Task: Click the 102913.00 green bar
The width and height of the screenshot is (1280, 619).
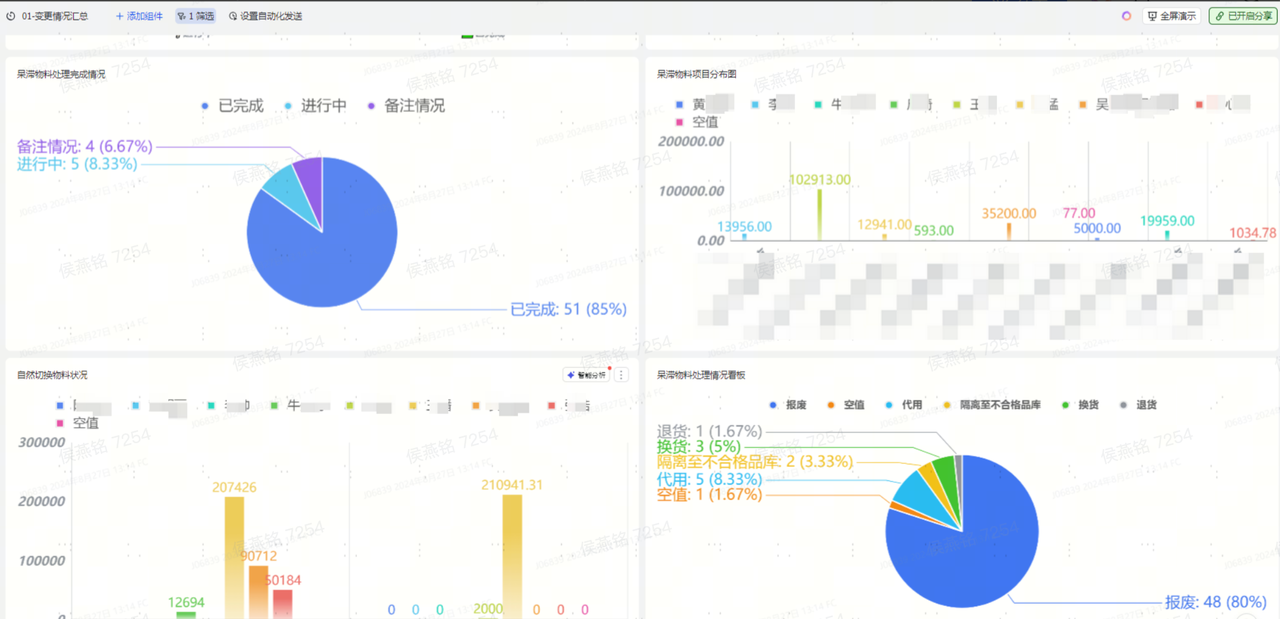Action: click(820, 215)
